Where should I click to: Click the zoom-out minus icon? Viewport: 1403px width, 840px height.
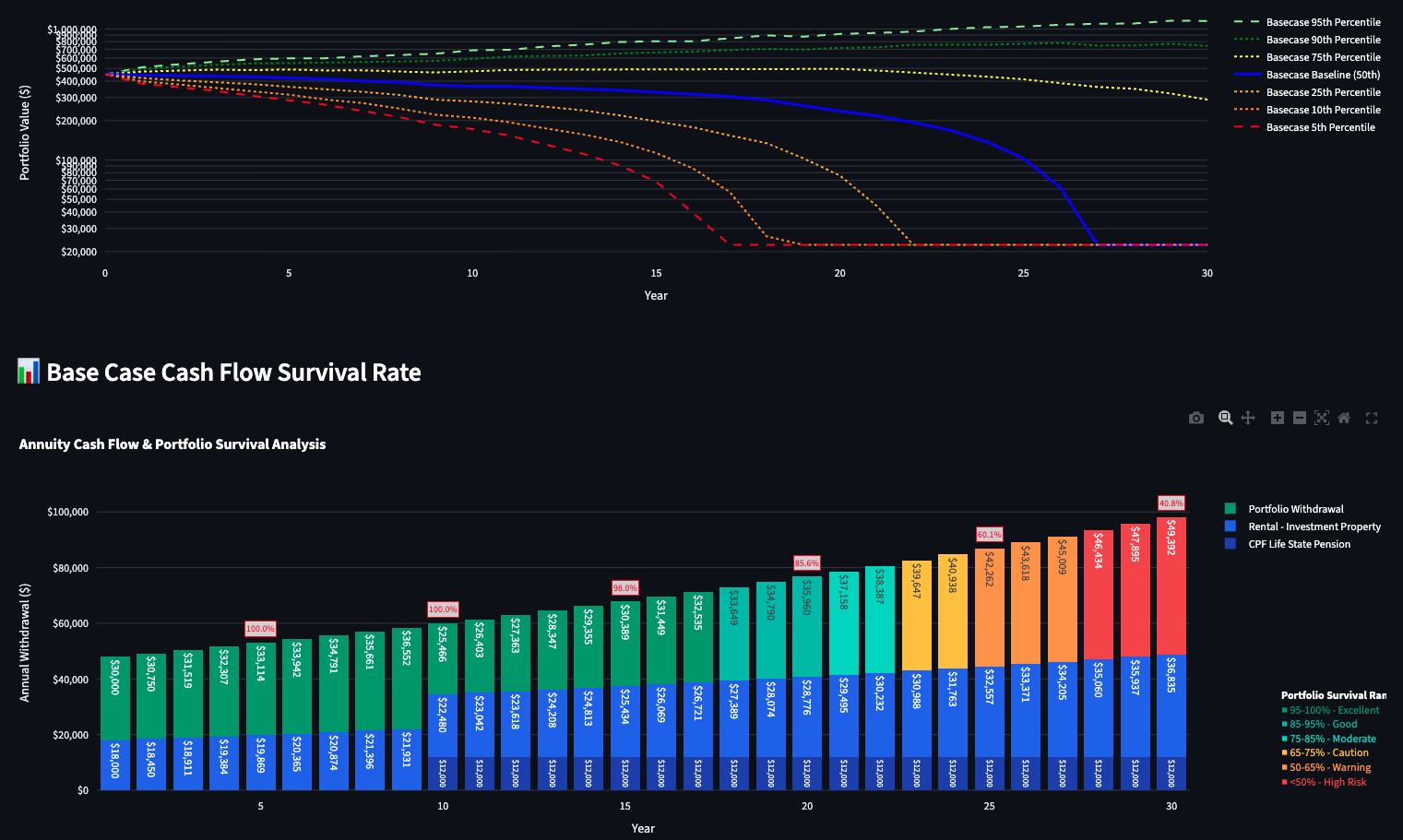tap(1299, 417)
